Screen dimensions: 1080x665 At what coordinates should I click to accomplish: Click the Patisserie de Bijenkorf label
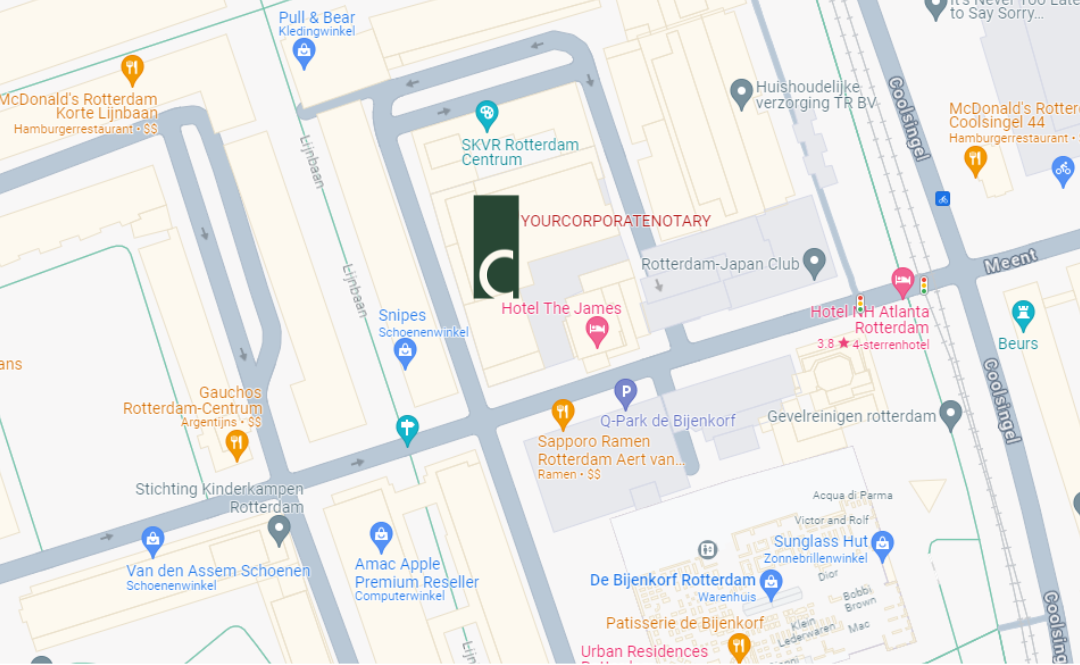(685, 623)
